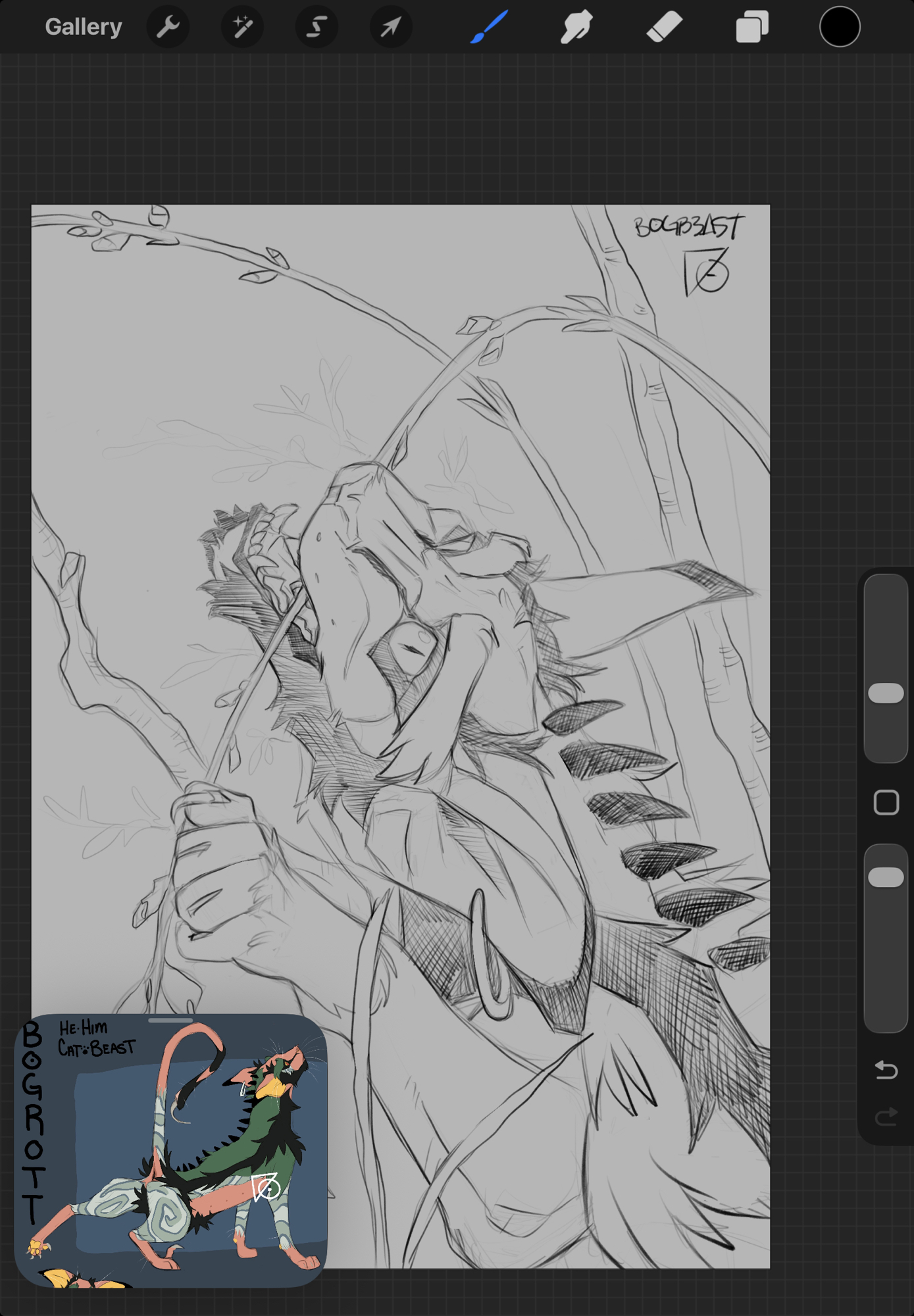Image resolution: width=914 pixels, height=1316 pixels.
Task: Tap the creature's eye in the sketch
Action: [413, 644]
